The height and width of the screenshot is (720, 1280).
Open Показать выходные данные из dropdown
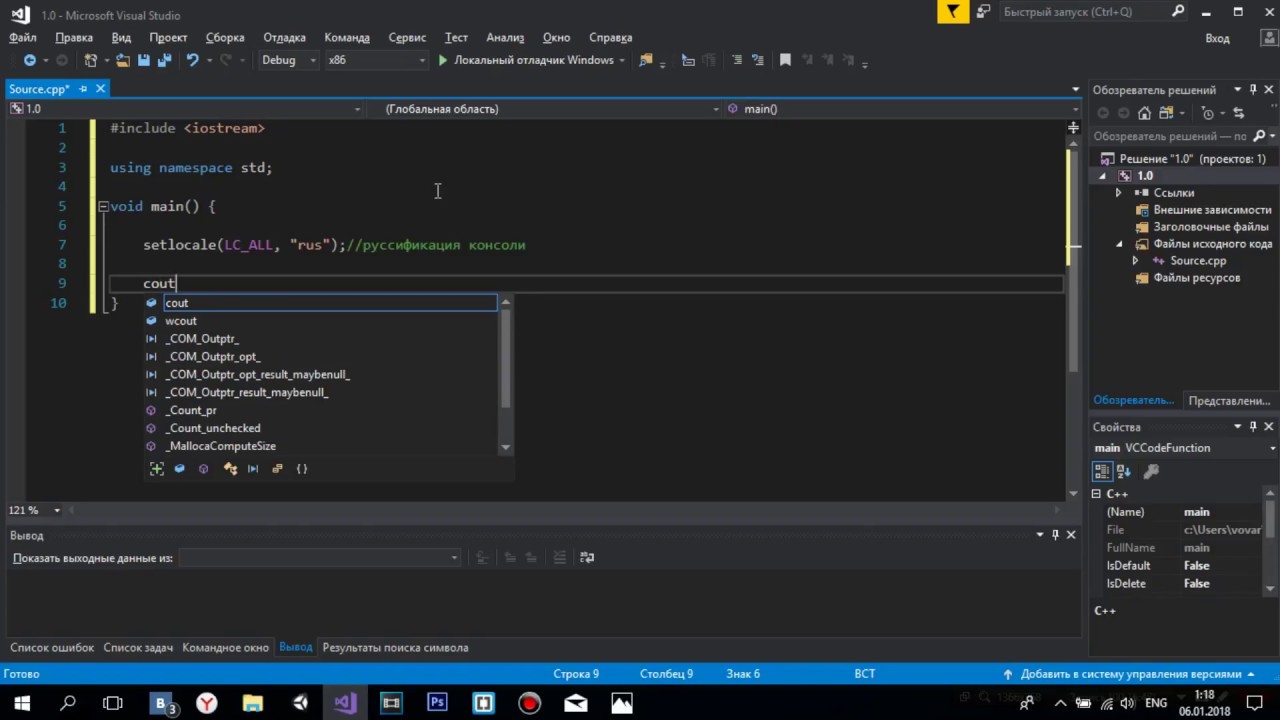coord(319,558)
